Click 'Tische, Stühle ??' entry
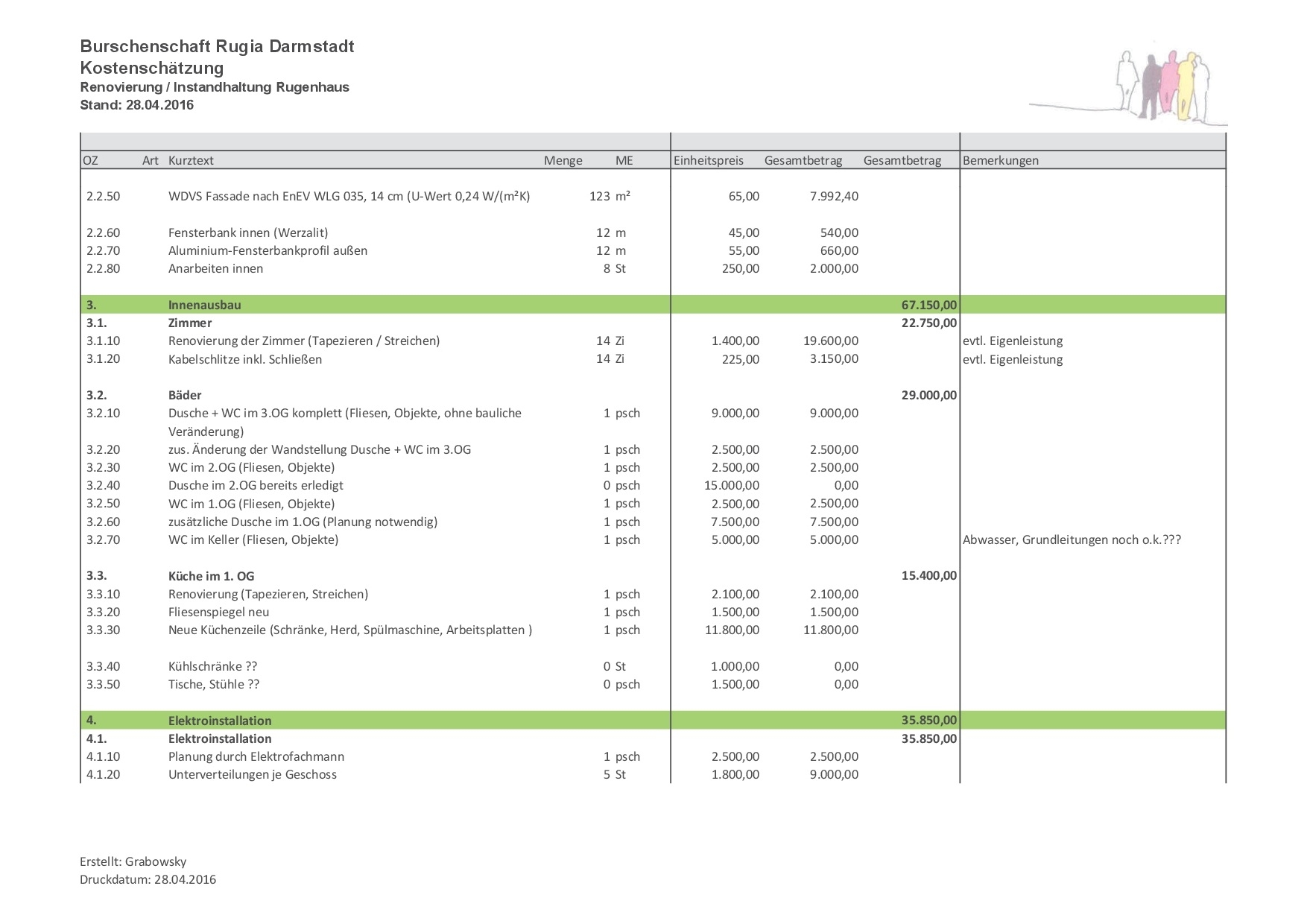Viewport: 1307px width, 924px height. tap(214, 685)
